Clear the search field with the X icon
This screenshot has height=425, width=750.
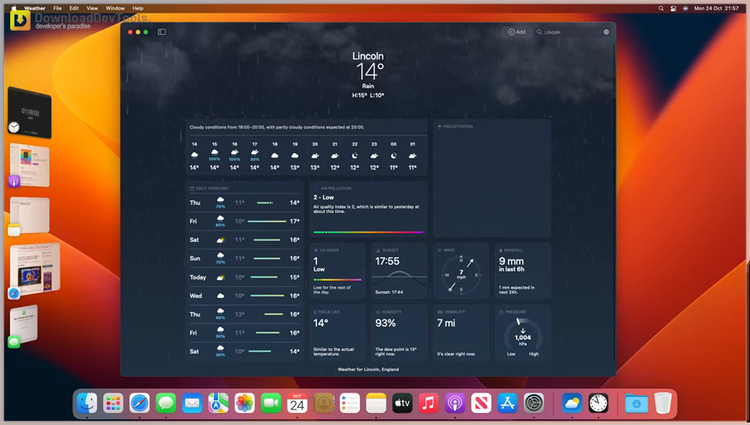tap(606, 32)
